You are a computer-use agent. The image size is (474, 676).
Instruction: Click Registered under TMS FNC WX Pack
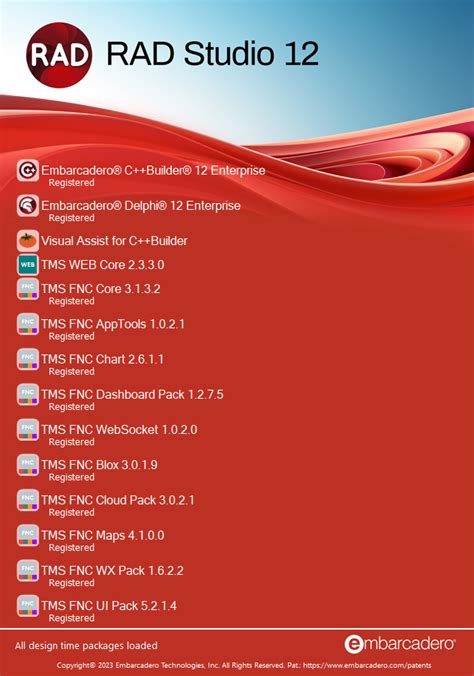[x=72, y=583]
